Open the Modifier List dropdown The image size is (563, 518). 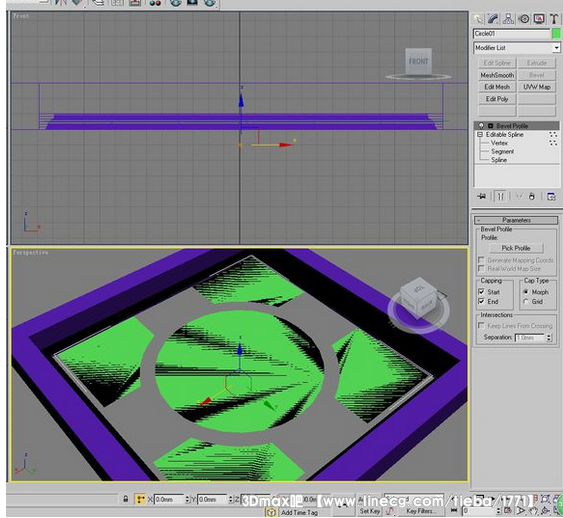pyautogui.click(x=516, y=48)
